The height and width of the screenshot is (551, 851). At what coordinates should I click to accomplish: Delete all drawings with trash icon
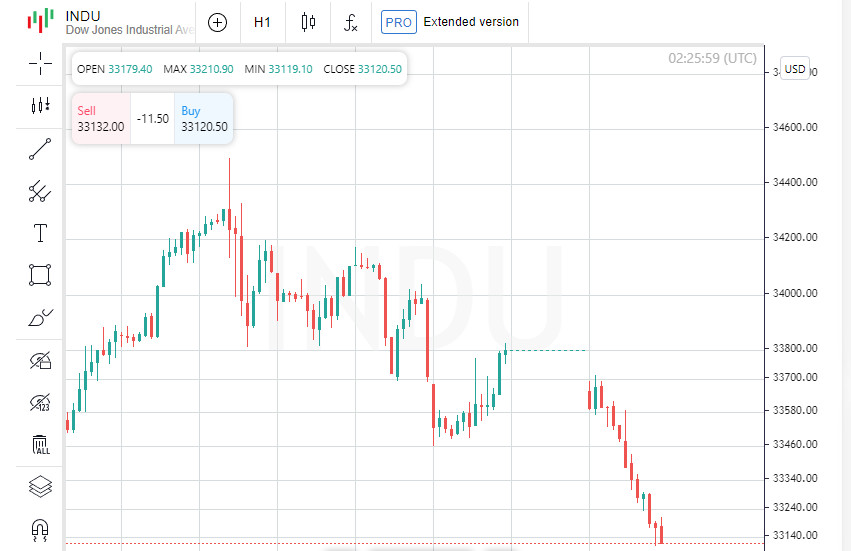(x=40, y=445)
